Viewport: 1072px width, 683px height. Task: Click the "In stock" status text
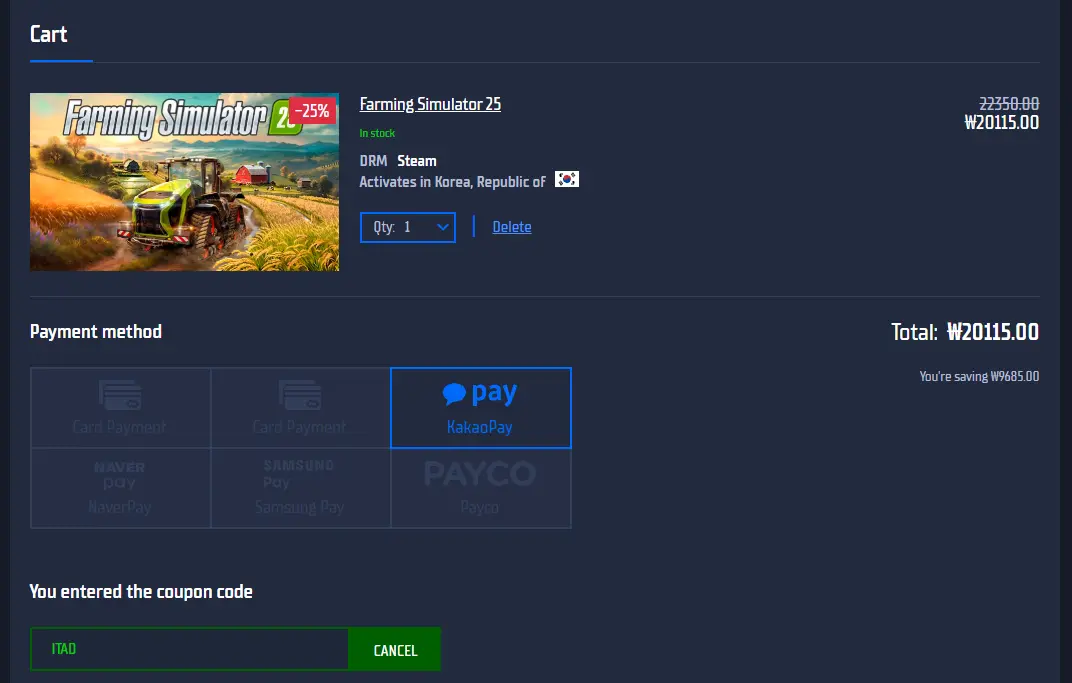tap(377, 133)
